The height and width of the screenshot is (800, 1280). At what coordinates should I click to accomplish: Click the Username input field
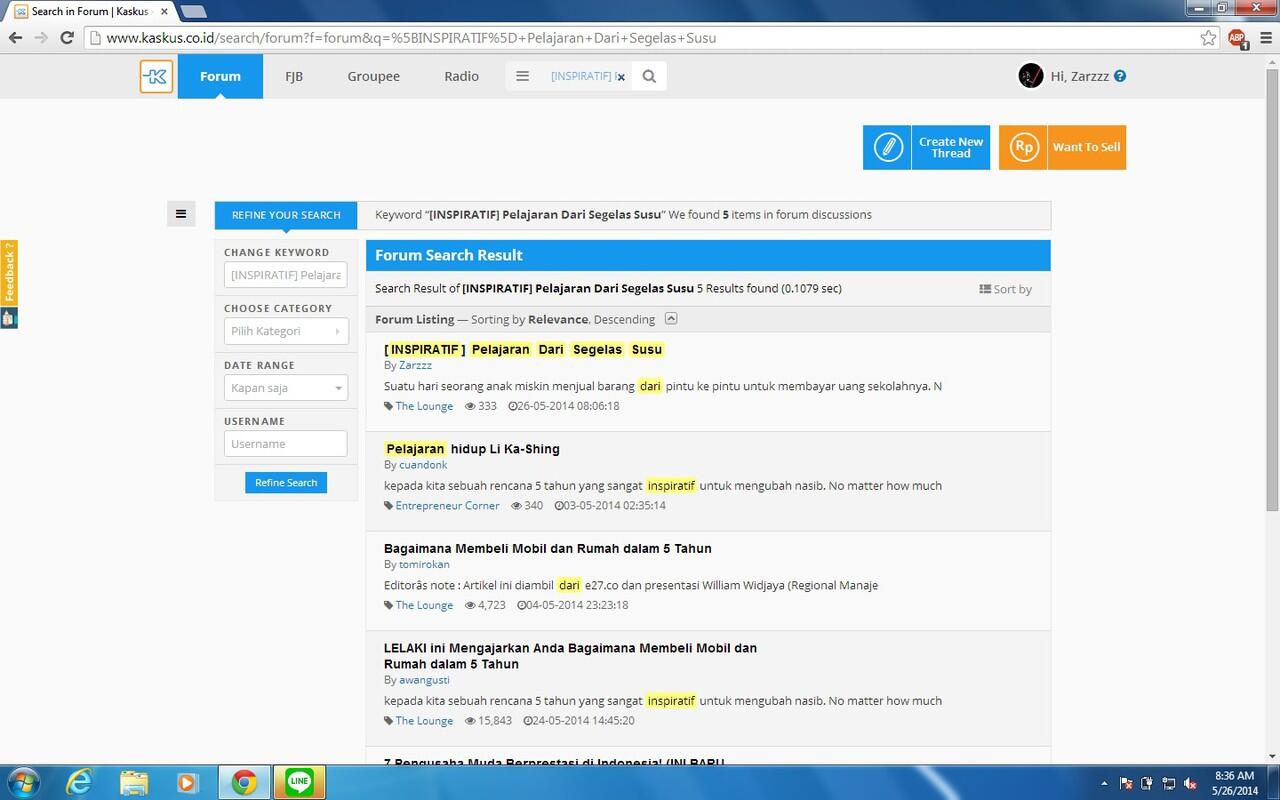tap(286, 444)
